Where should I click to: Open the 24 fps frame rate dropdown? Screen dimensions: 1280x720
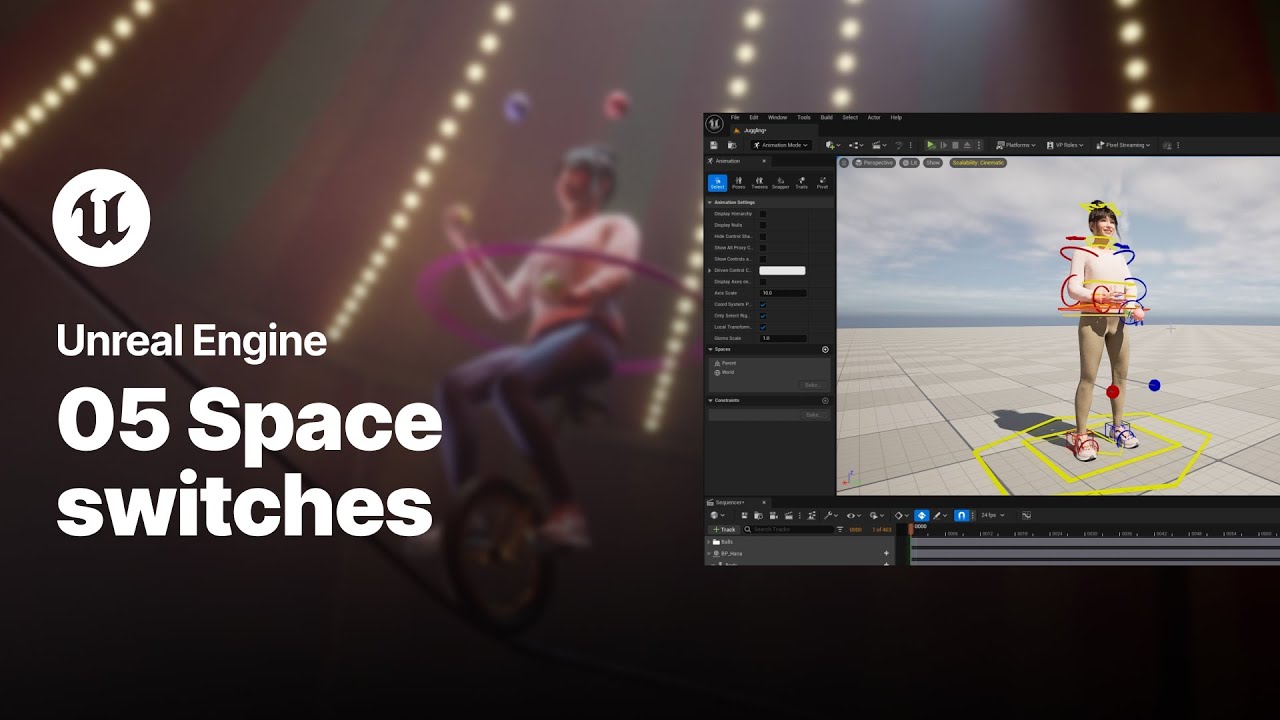pos(991,516)
